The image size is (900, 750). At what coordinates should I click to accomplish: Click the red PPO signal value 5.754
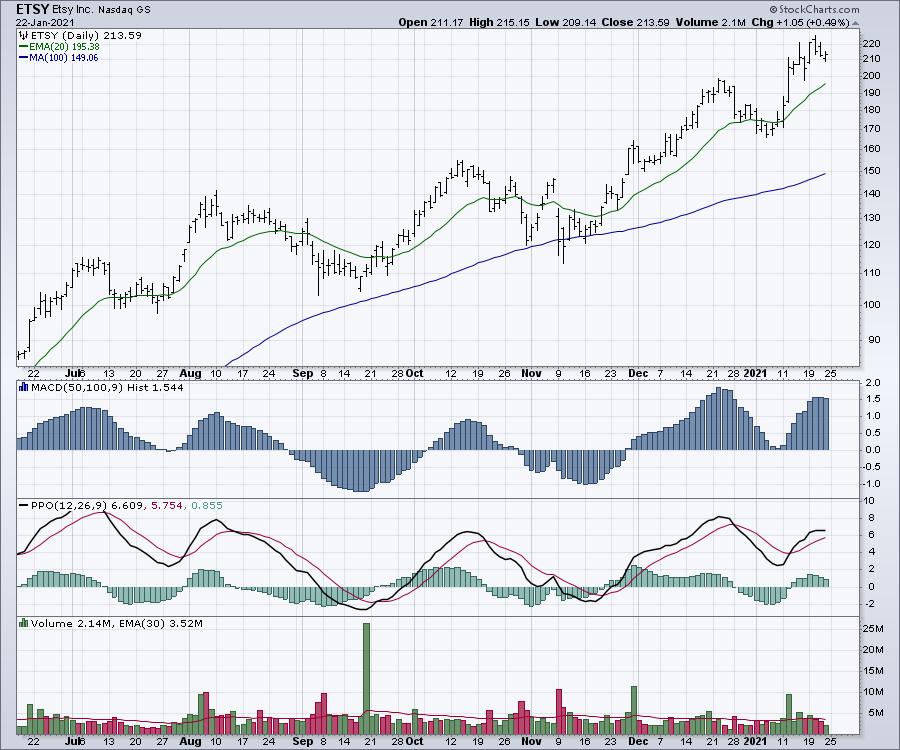tap(166, 506)
